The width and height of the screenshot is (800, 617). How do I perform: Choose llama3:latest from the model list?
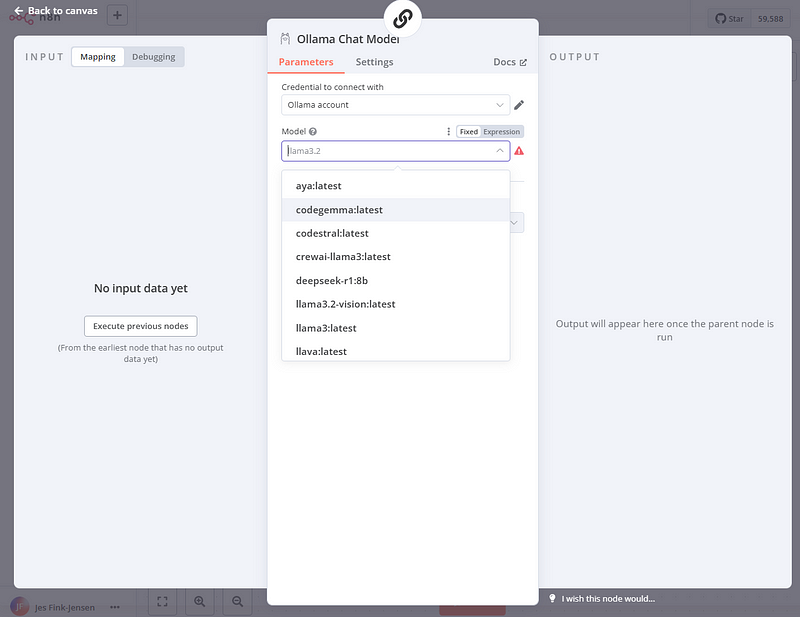(395, 328)
